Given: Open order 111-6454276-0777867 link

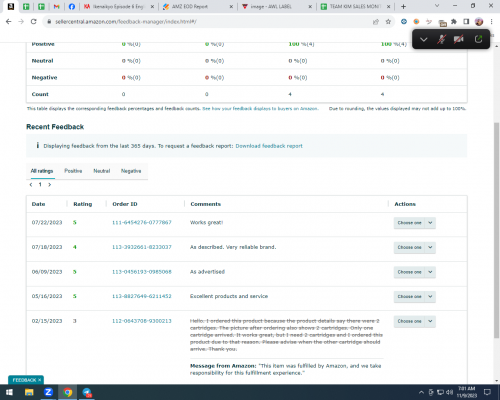Looking at the screenshot, I should (142, 222).
